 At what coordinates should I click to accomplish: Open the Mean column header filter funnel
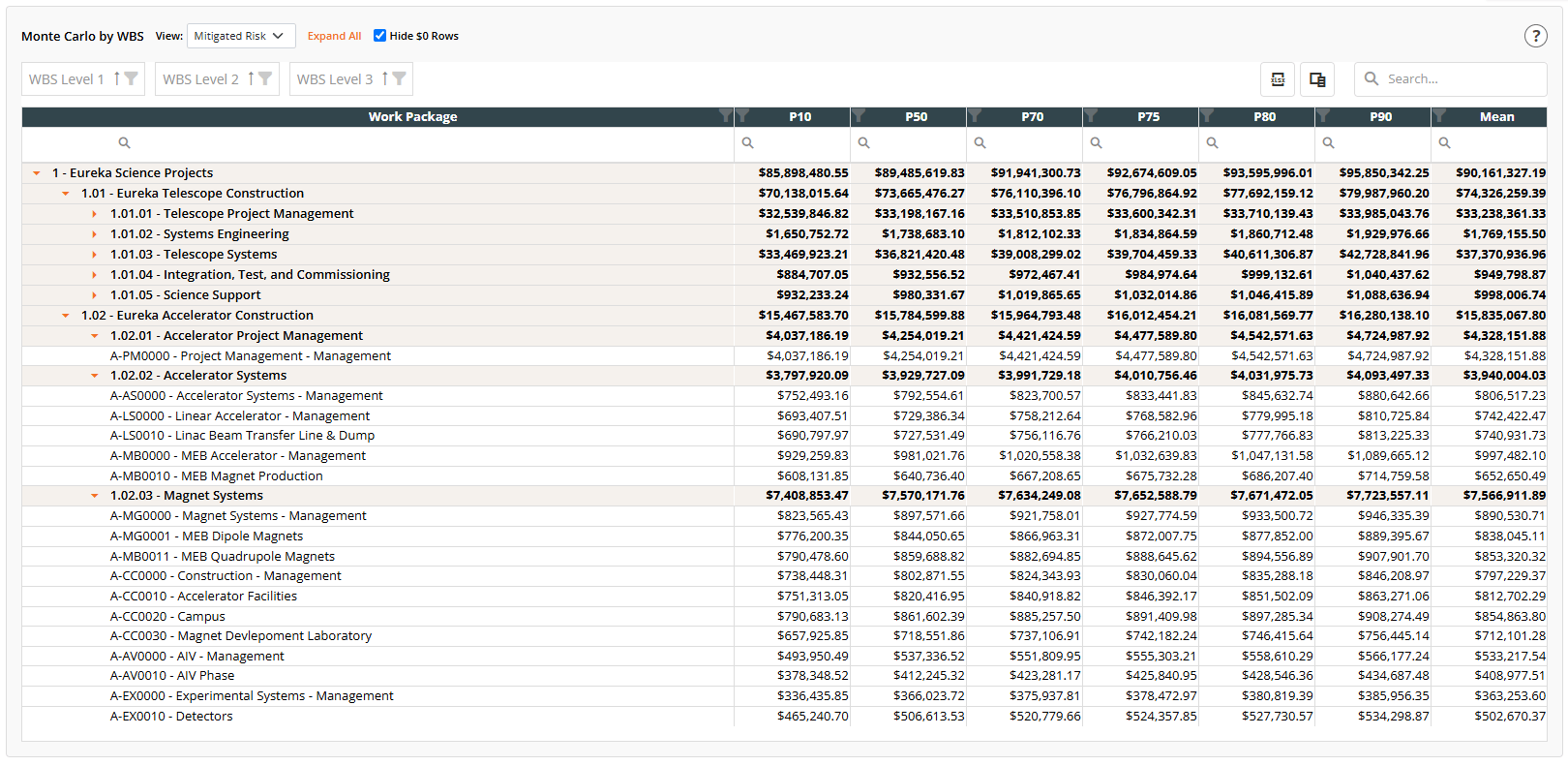[1440, 116]
